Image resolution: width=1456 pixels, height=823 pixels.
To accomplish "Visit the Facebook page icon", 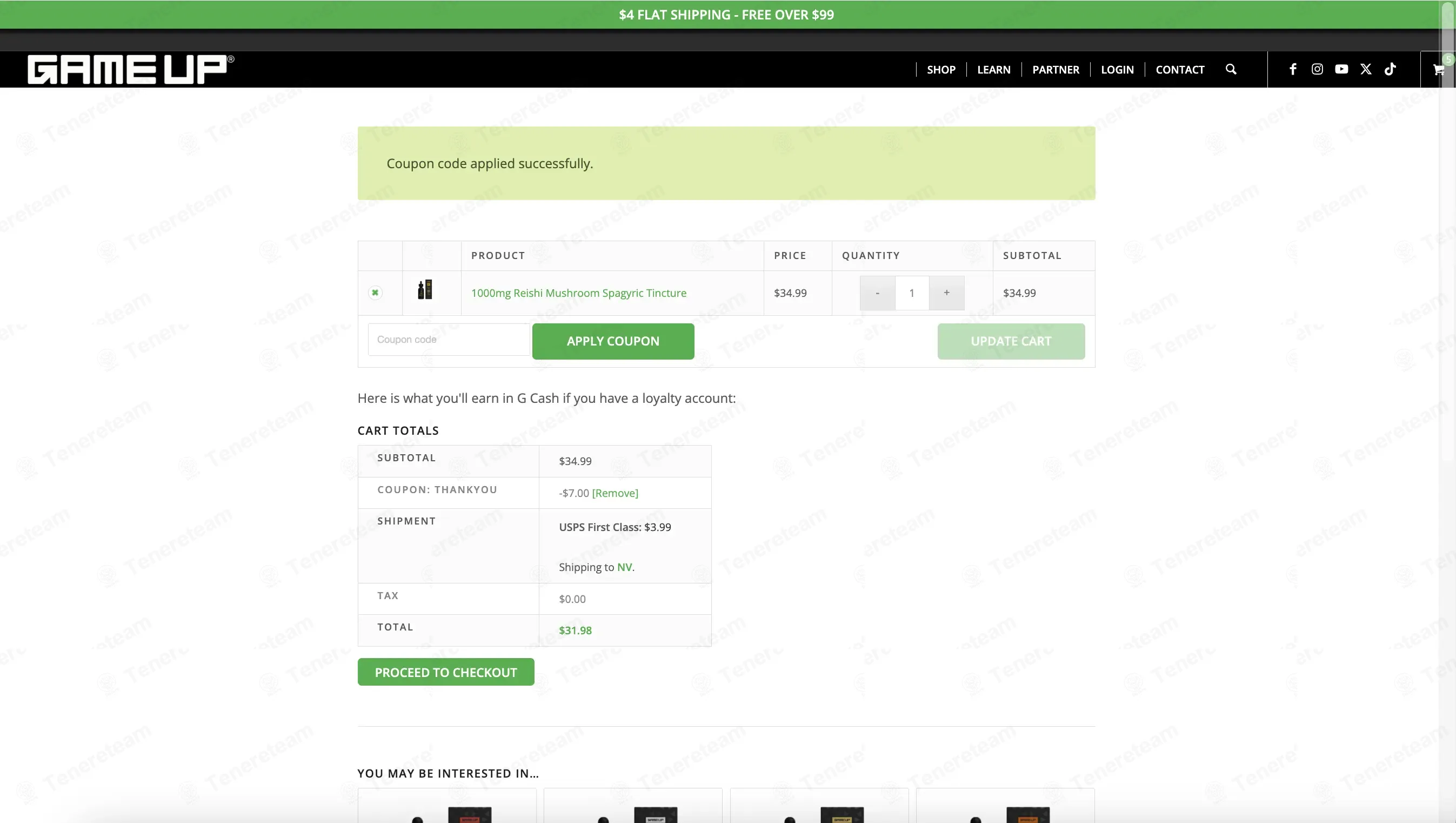I will [1293, 69].
